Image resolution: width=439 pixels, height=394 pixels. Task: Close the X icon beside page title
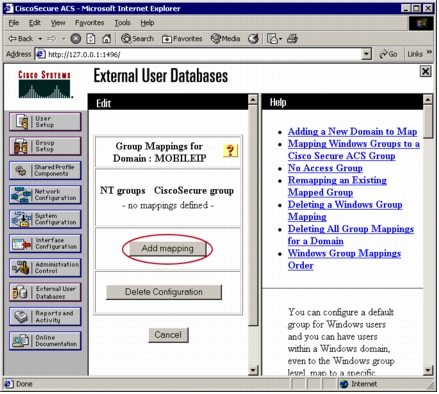pos(425,71)
